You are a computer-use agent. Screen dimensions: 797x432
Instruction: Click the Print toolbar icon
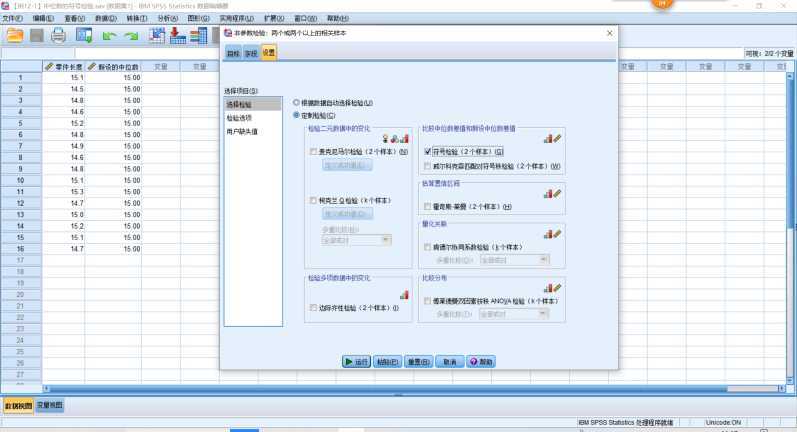(58, 36)
